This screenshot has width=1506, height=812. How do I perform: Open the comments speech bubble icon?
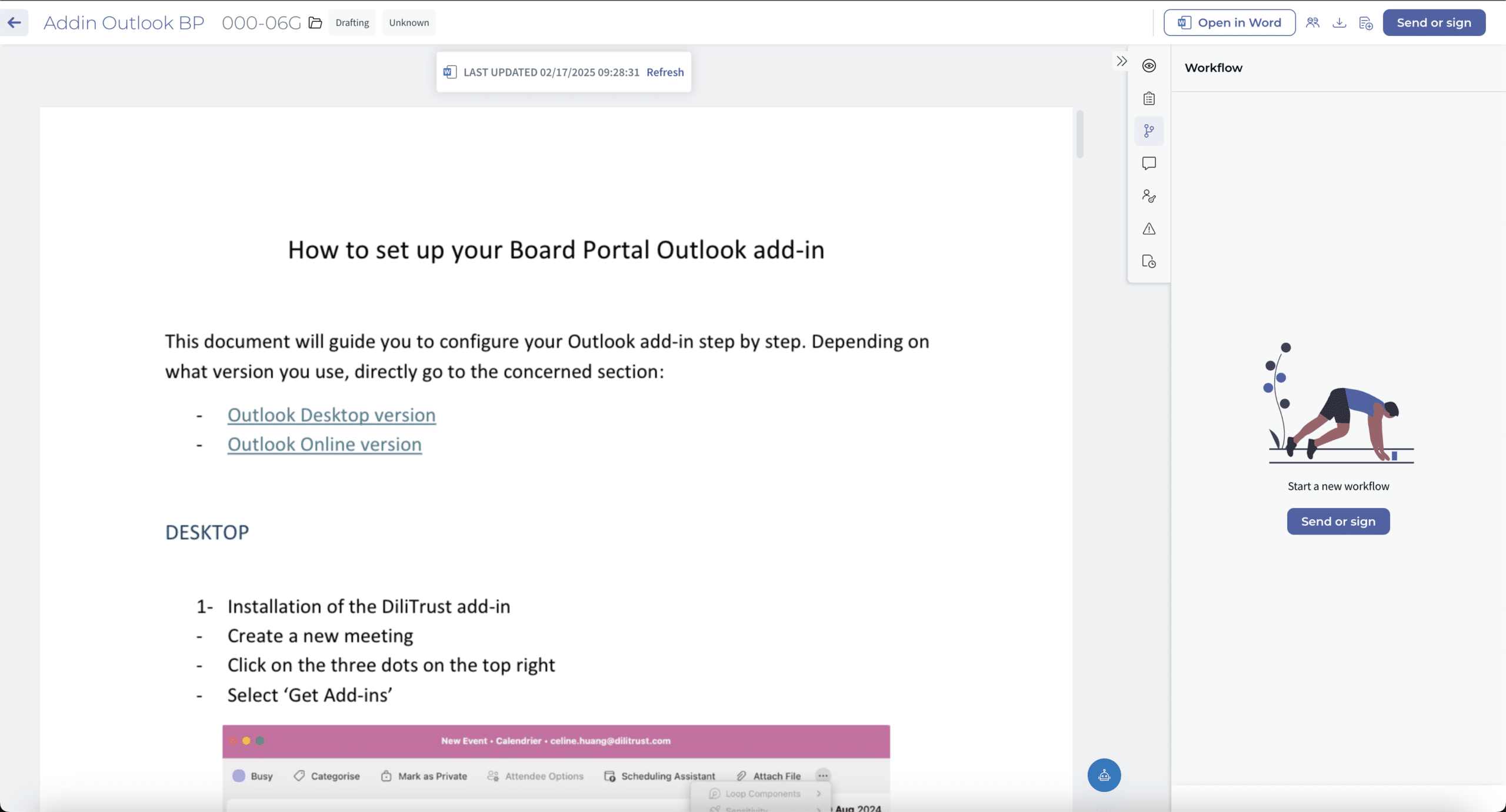click(x=1149, y=163)
